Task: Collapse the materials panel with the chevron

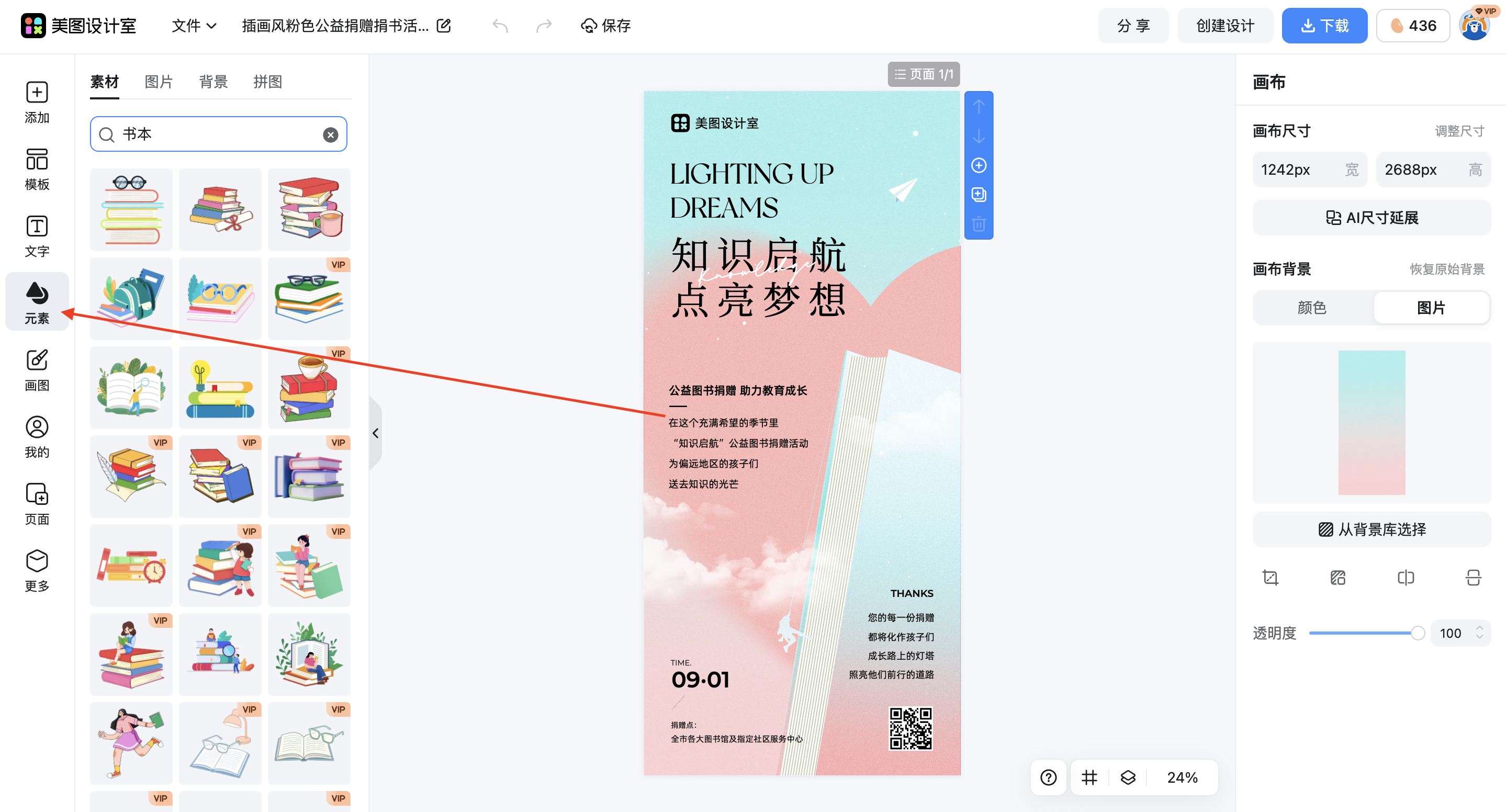Action: coord(376,433)
